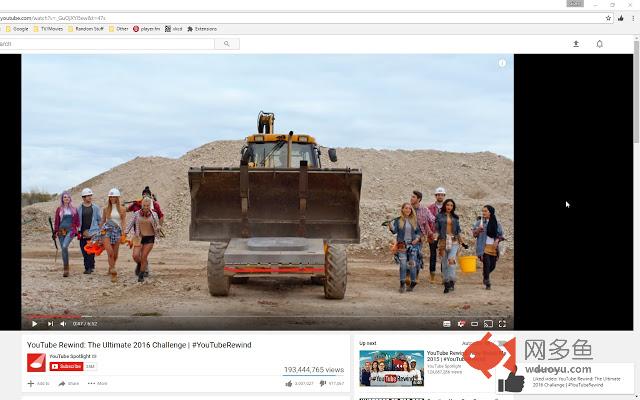Open the upload video icon
The width and height of the screenshot is (640, 400).
[x=576, y=44]
